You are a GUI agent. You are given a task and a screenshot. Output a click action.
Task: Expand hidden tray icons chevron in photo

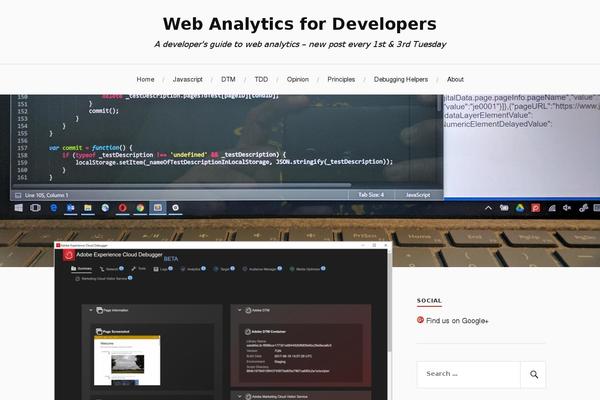click(488, 208)
